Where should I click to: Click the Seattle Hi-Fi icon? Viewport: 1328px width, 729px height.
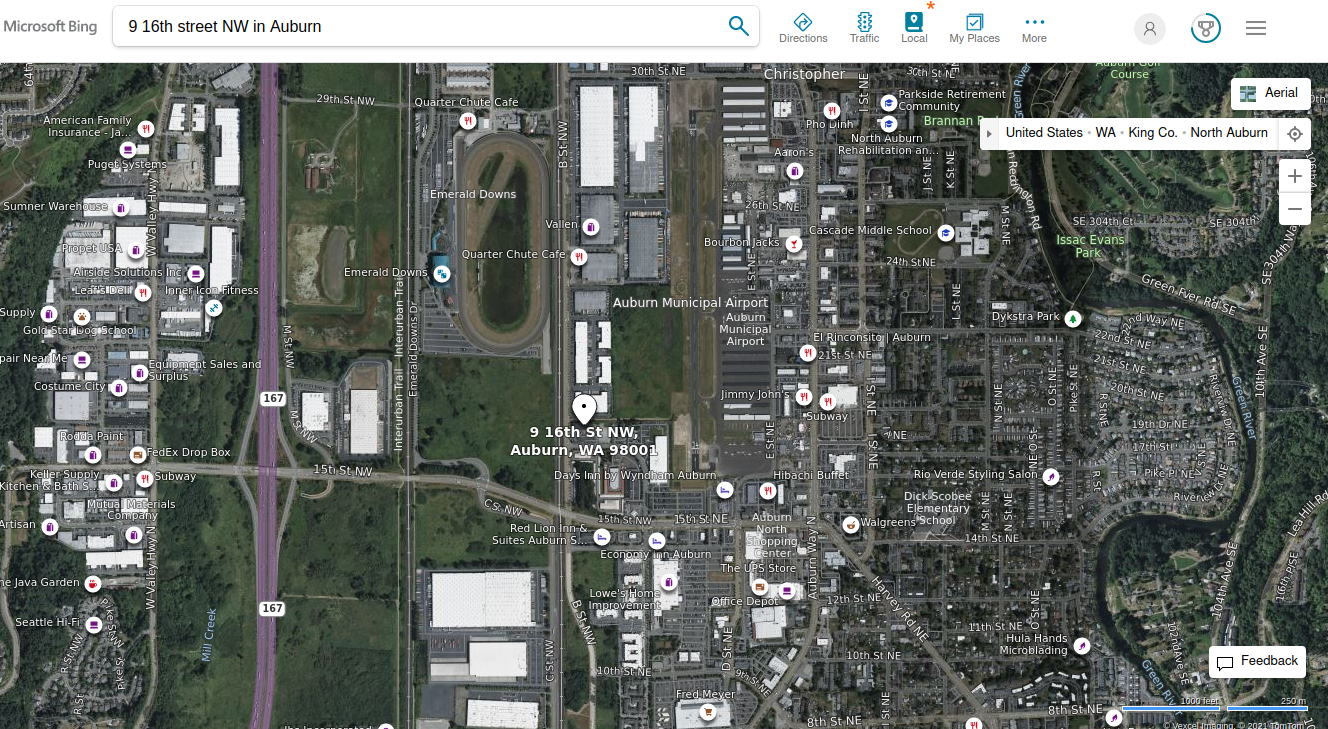coord(93,625)
